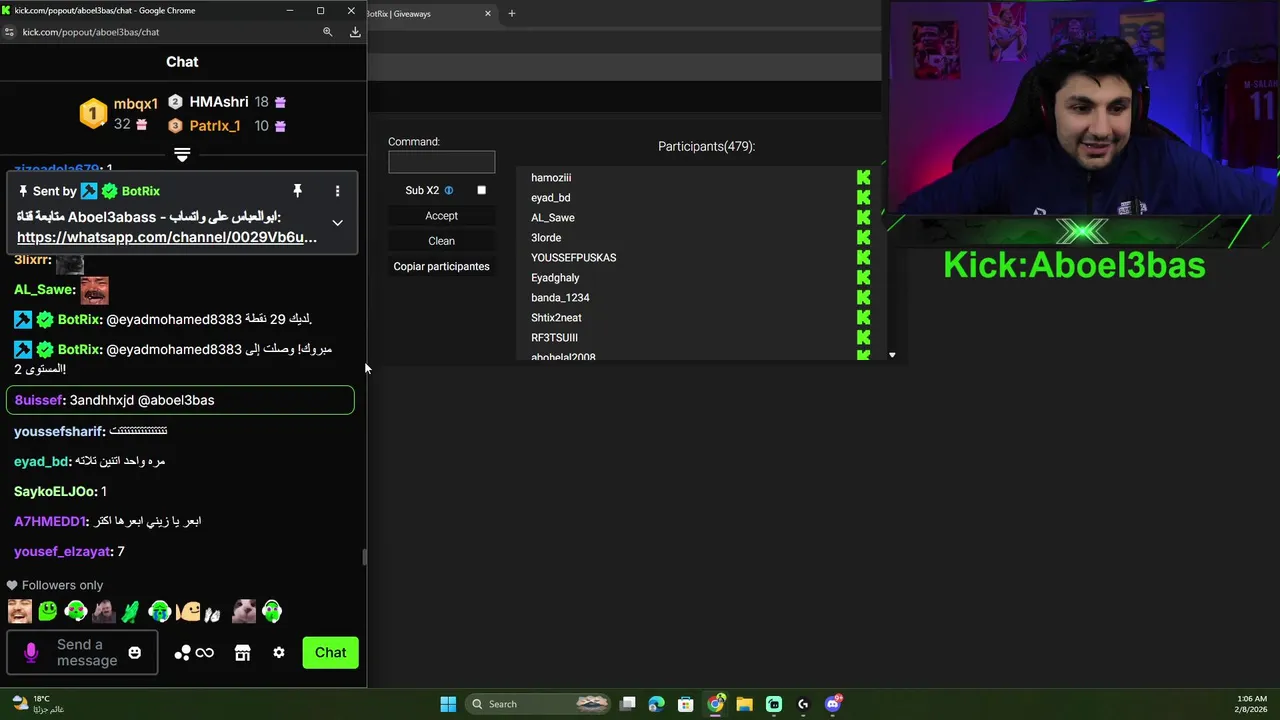Open the Windows Start menu
The height and width of the screenshot is (720, 1280).
point(448,704)
